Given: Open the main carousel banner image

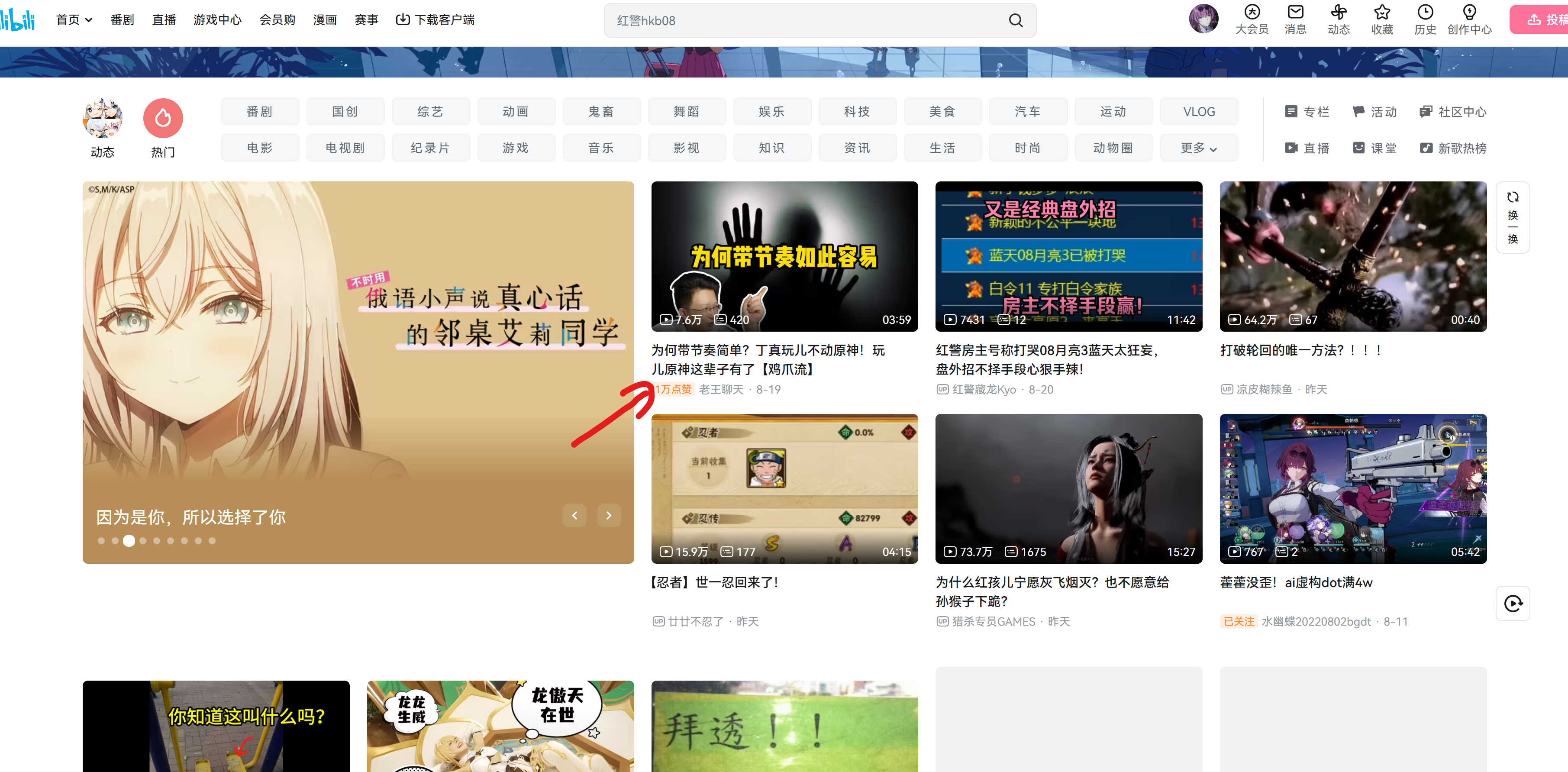Looking at the screenshot, I should click(358, 372).
